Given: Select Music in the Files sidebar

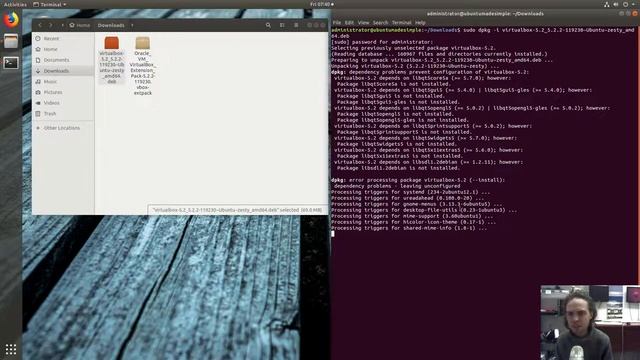Looking at the screenshot, I should tap(63, 82).
